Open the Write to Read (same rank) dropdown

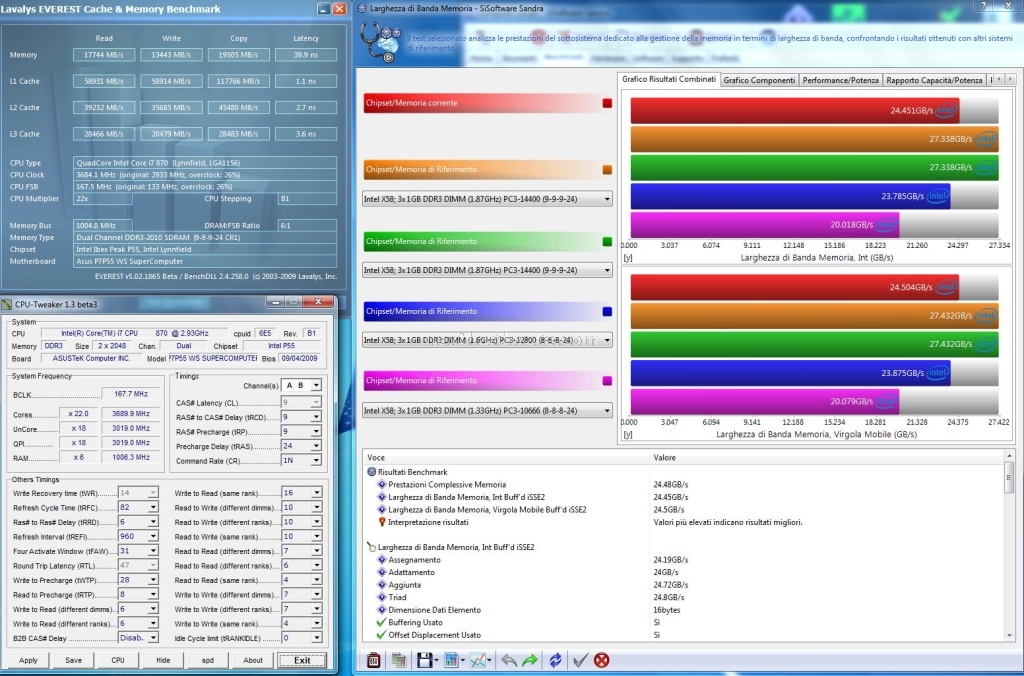pyautogui.click(x=301, y=492)
